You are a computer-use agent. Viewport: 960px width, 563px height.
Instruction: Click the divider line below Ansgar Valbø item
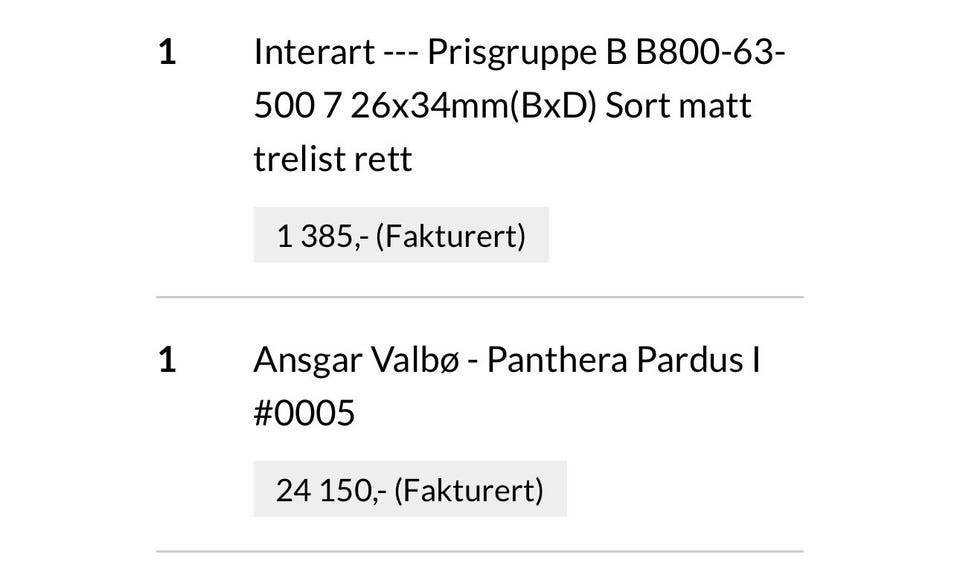click(480, 551)
